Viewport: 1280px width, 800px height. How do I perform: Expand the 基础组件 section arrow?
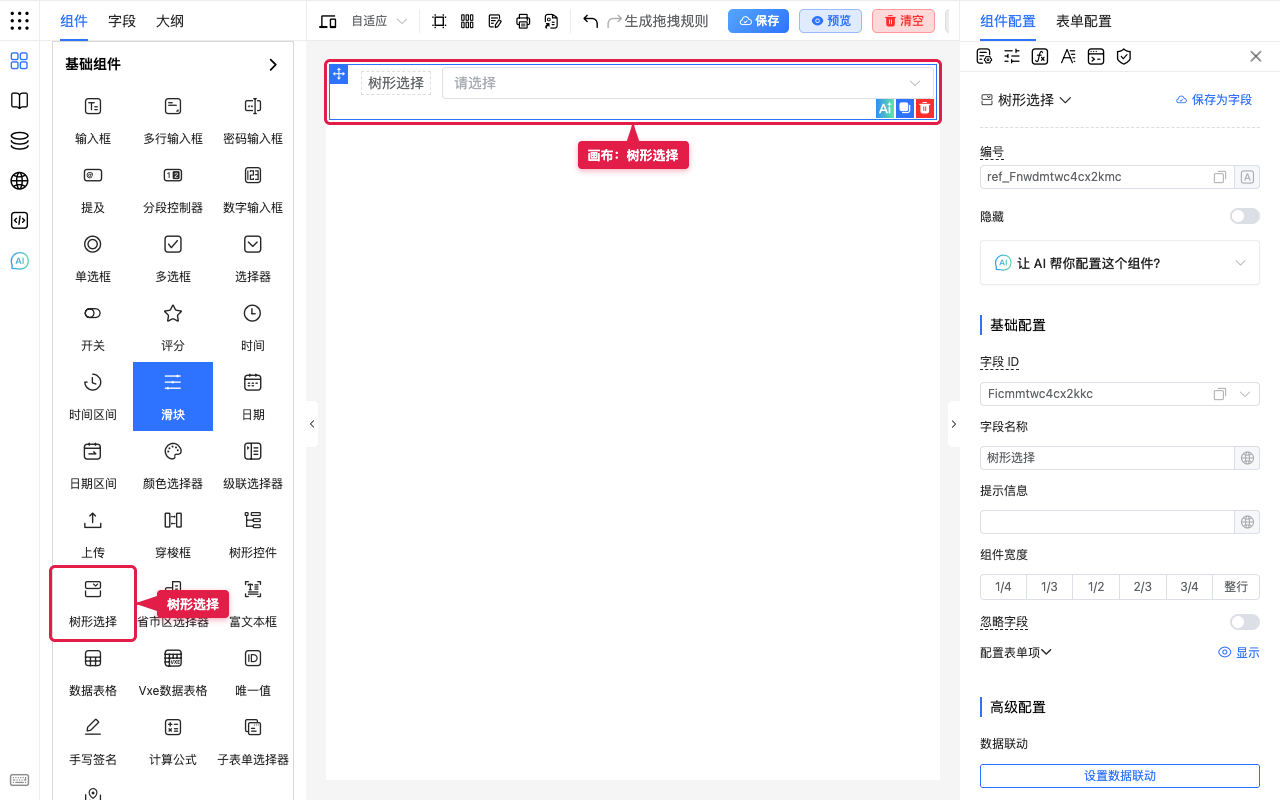tap(273, 64)
